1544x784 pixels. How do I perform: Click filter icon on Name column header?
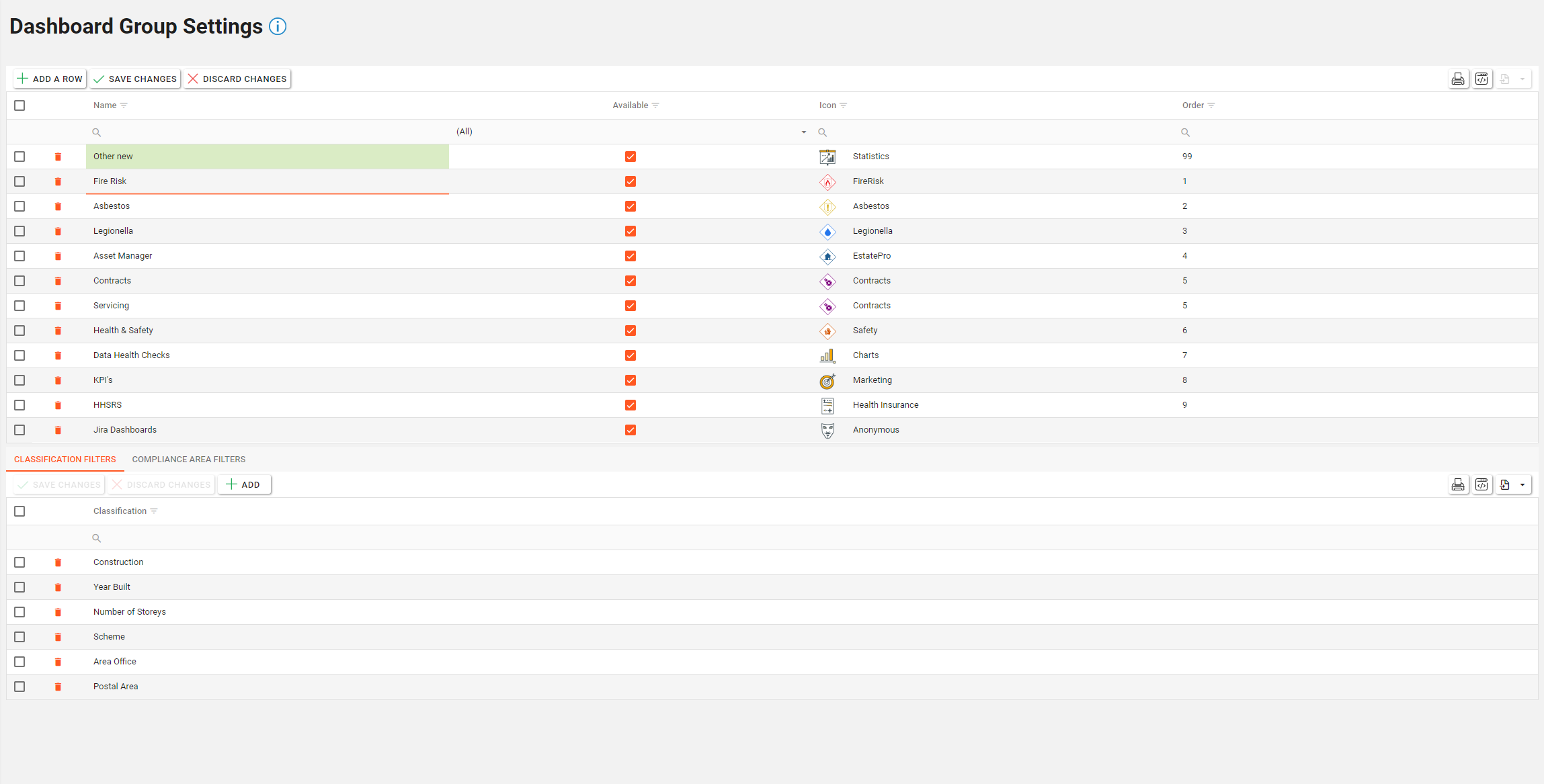[124, 105]
